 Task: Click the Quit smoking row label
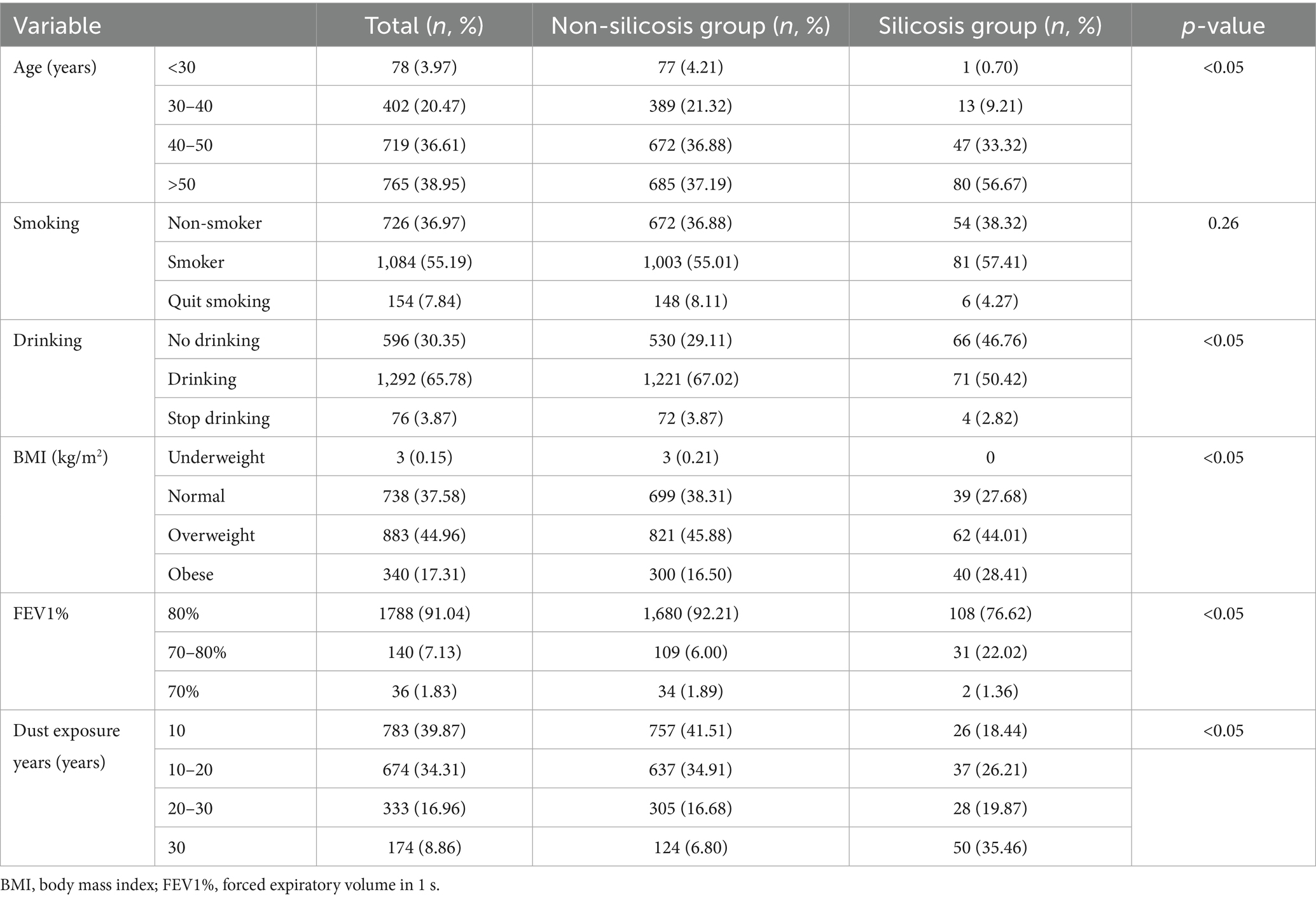coord(219,301)
